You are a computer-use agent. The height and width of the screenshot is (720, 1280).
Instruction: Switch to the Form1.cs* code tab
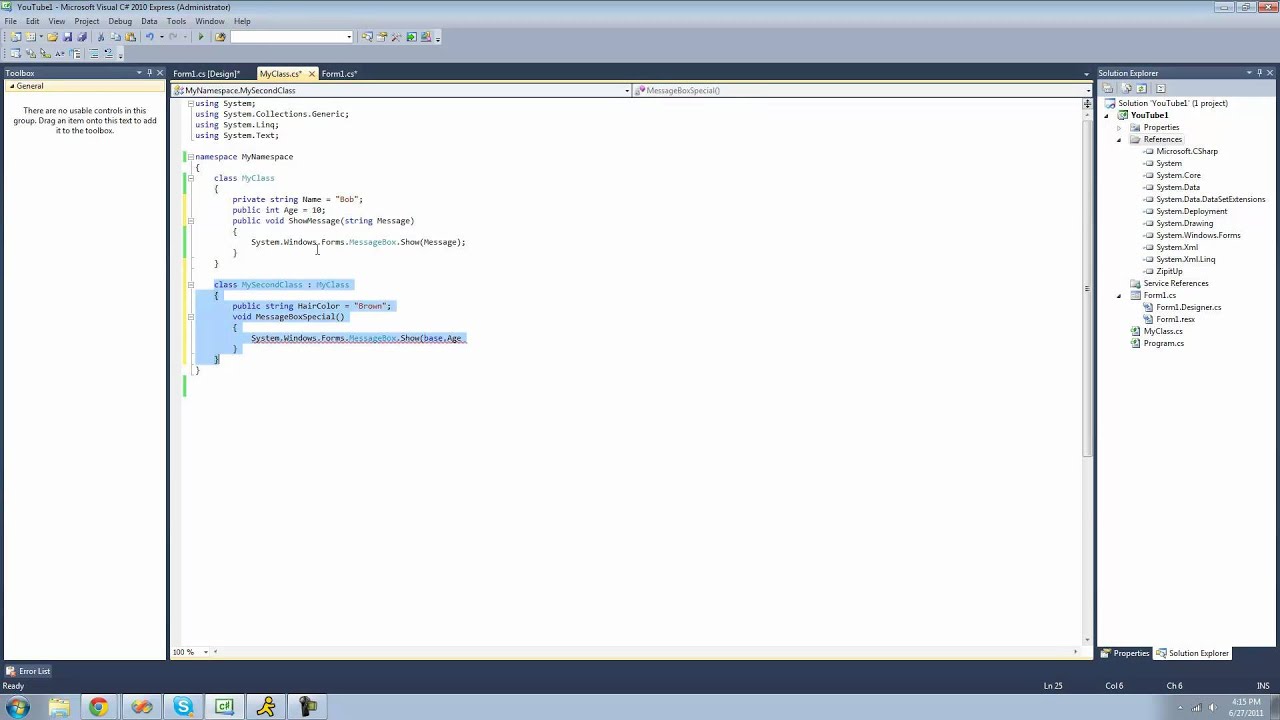click(339, 74)
